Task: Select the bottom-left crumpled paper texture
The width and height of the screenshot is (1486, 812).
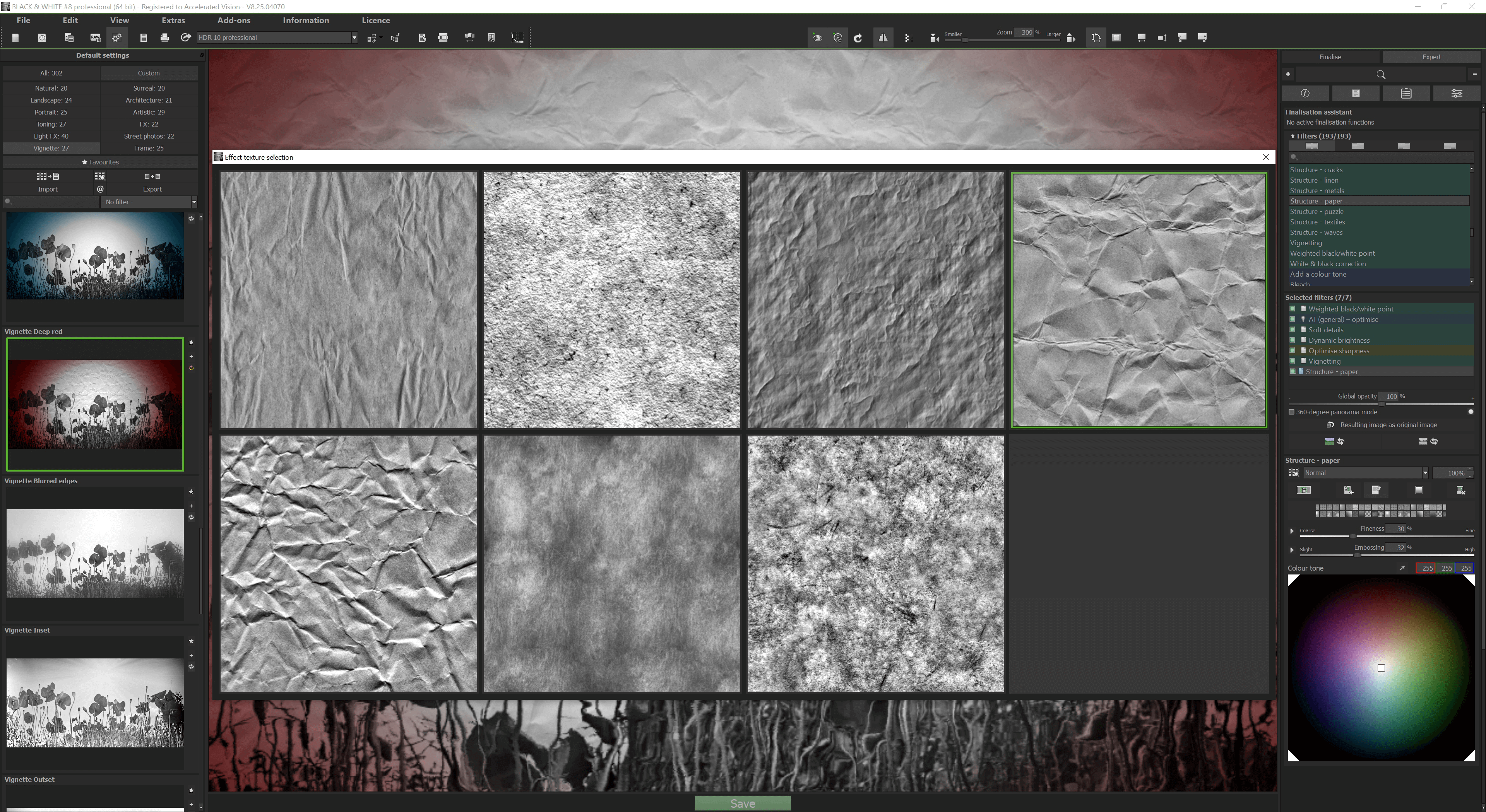Action: coord(348,563)
